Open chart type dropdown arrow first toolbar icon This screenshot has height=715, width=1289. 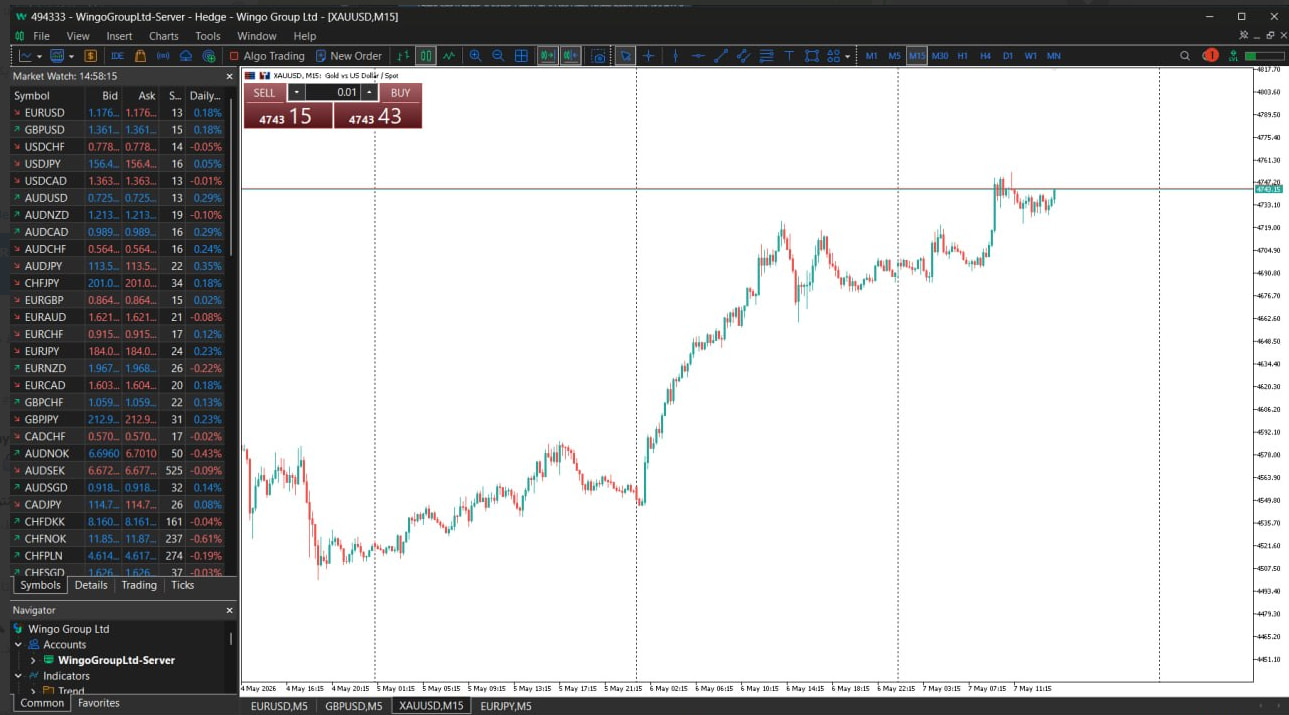38,56
